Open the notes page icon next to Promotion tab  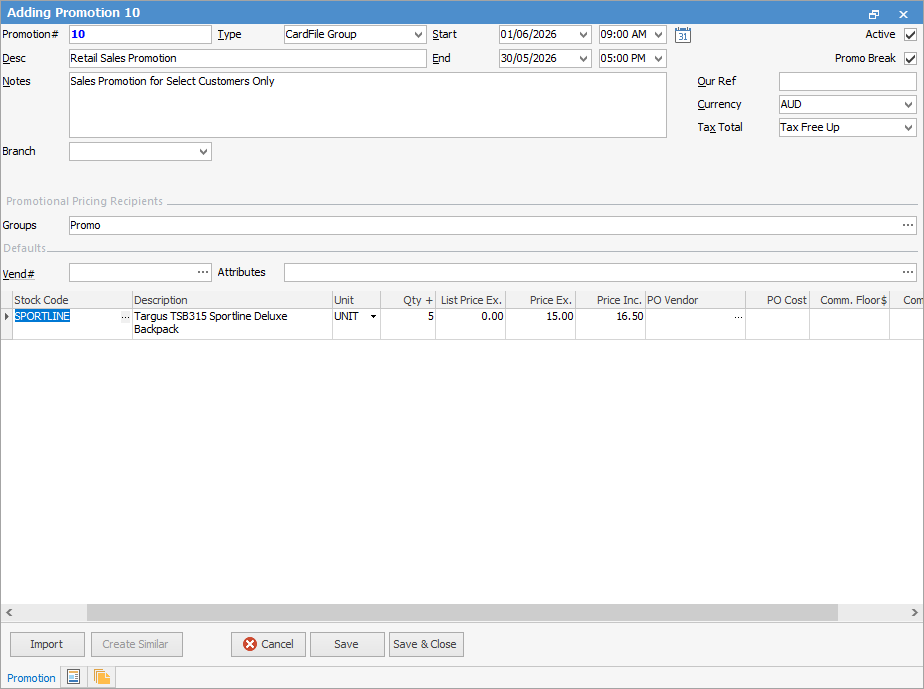[73, 677]
